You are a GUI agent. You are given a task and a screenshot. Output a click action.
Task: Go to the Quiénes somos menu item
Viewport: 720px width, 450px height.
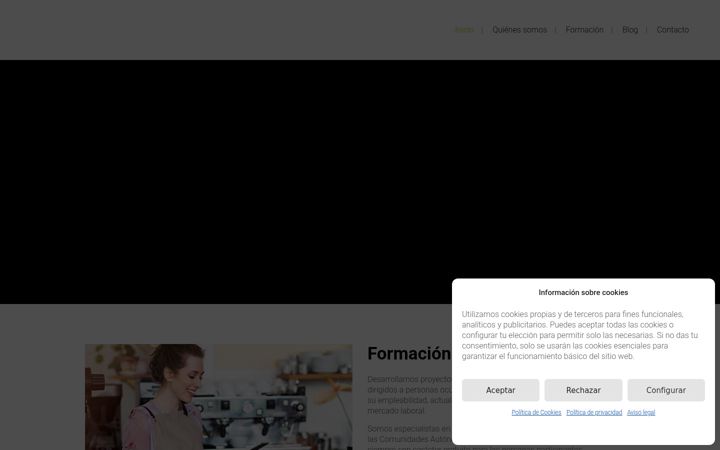pyautogui.click(x=519, y=30)
